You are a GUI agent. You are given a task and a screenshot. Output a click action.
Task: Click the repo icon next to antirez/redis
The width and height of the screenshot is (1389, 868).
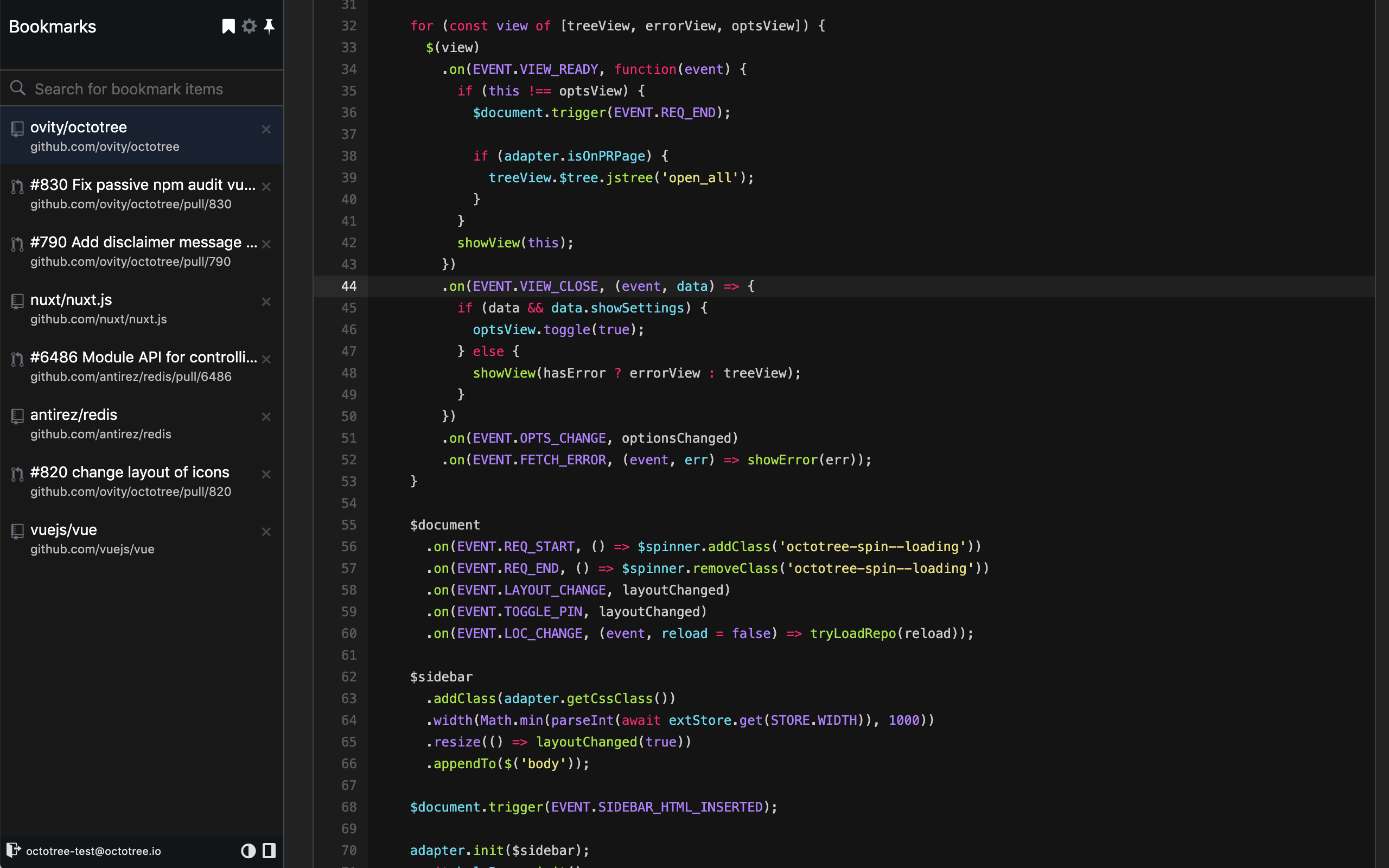pos(17,416)
